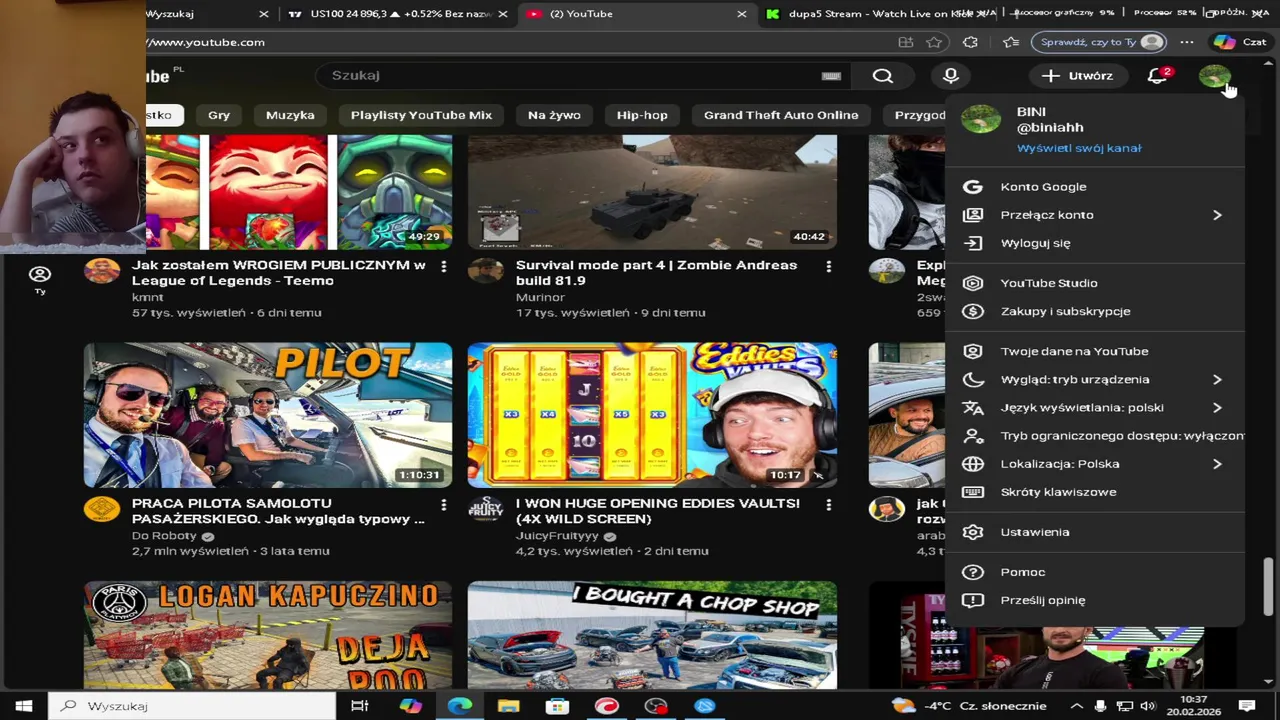Open Task View on the taskbar
The height and width of the screenshot is (720, 1280).
360,706
